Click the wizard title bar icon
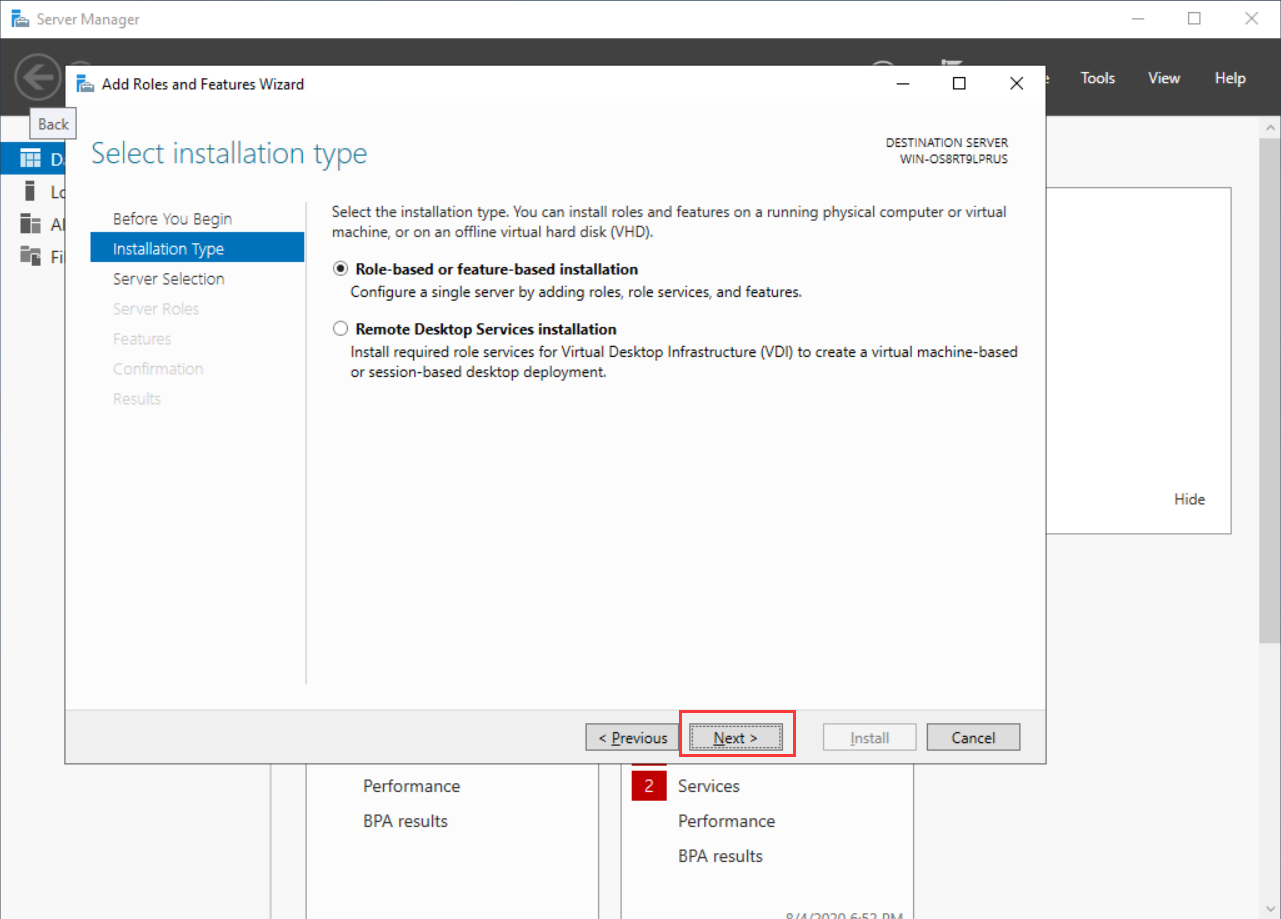This screenshot has width=1281, height=919. click(x=86, y=84)
